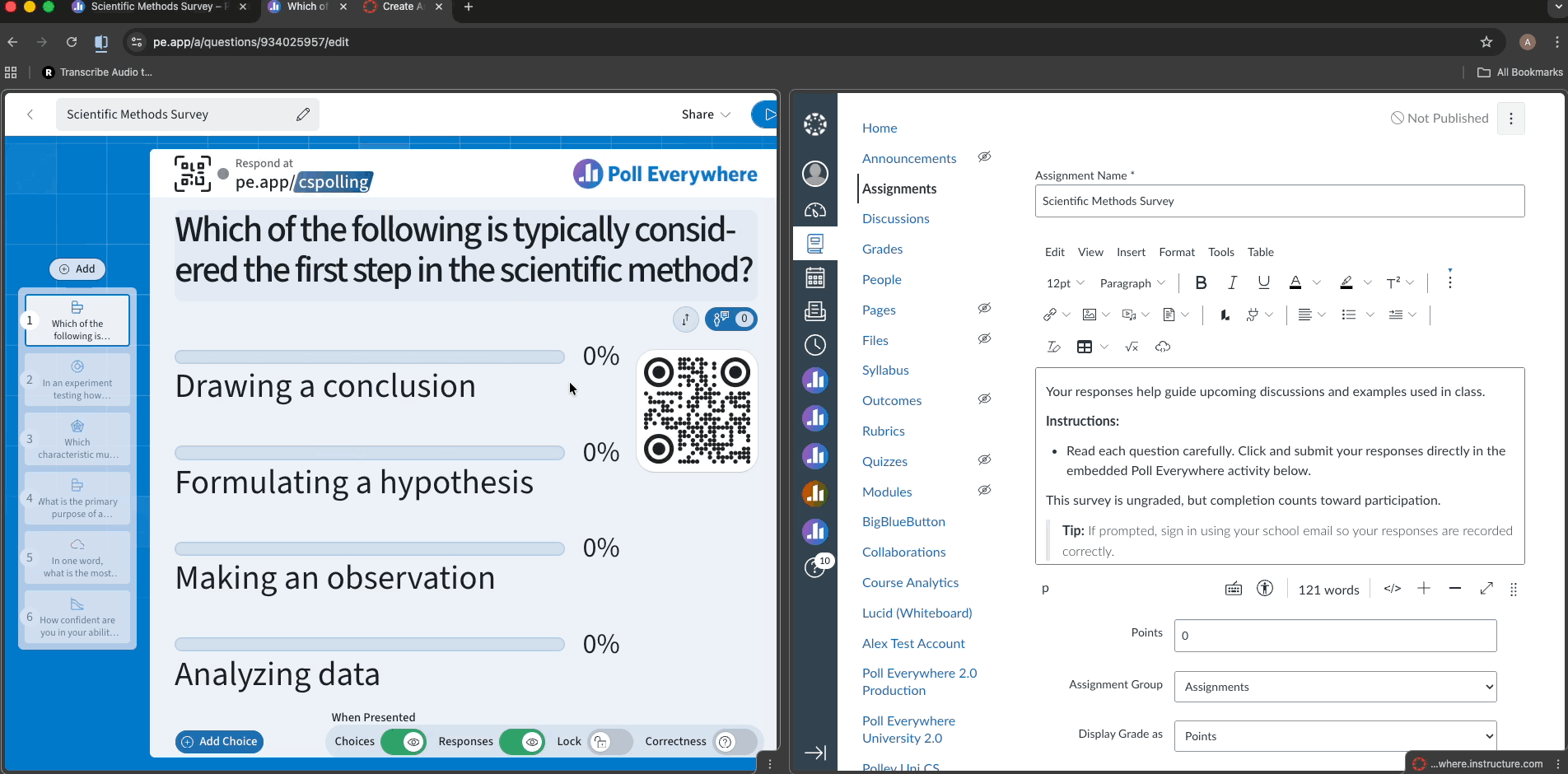Open the Grades course link
Image resolution: width=1568 pixels, height=774 pixels.
point(882,249)
